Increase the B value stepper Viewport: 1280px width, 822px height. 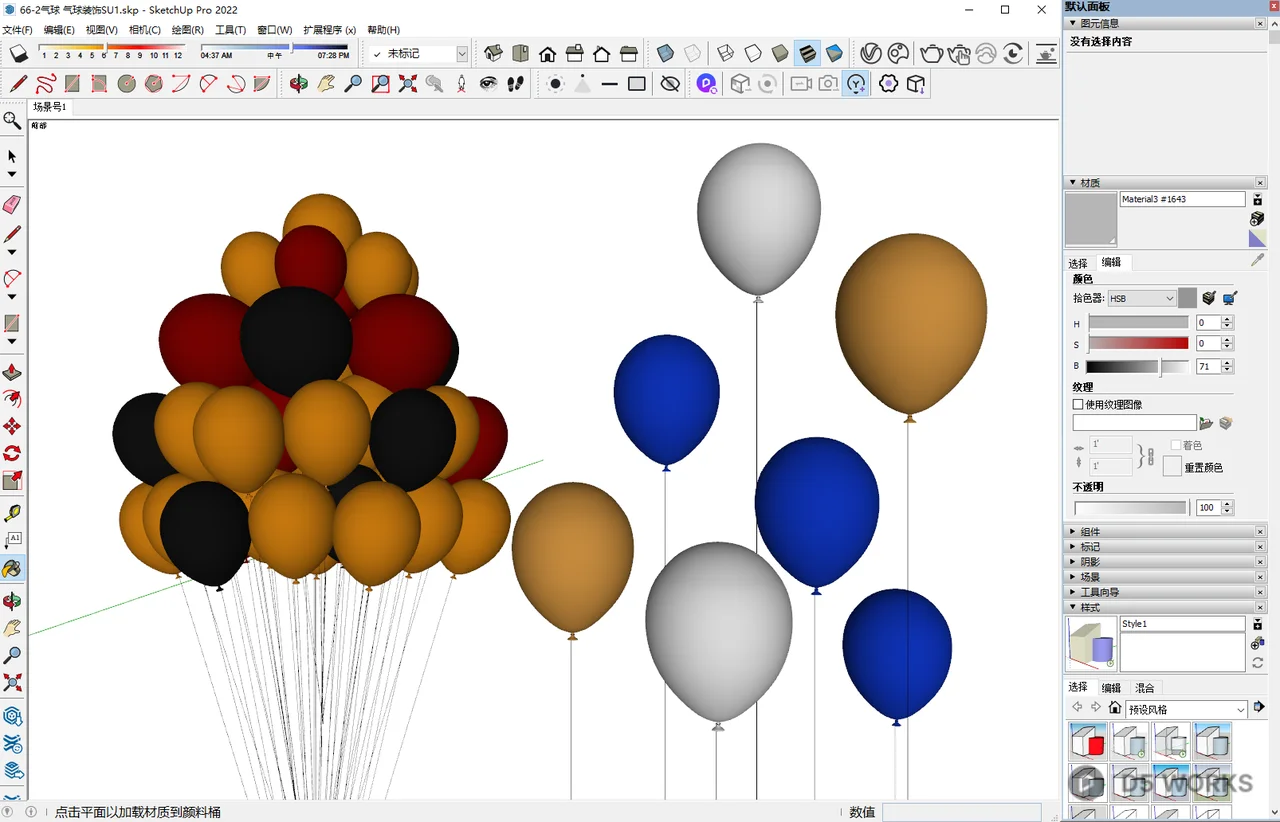[x=1227, y=363]
